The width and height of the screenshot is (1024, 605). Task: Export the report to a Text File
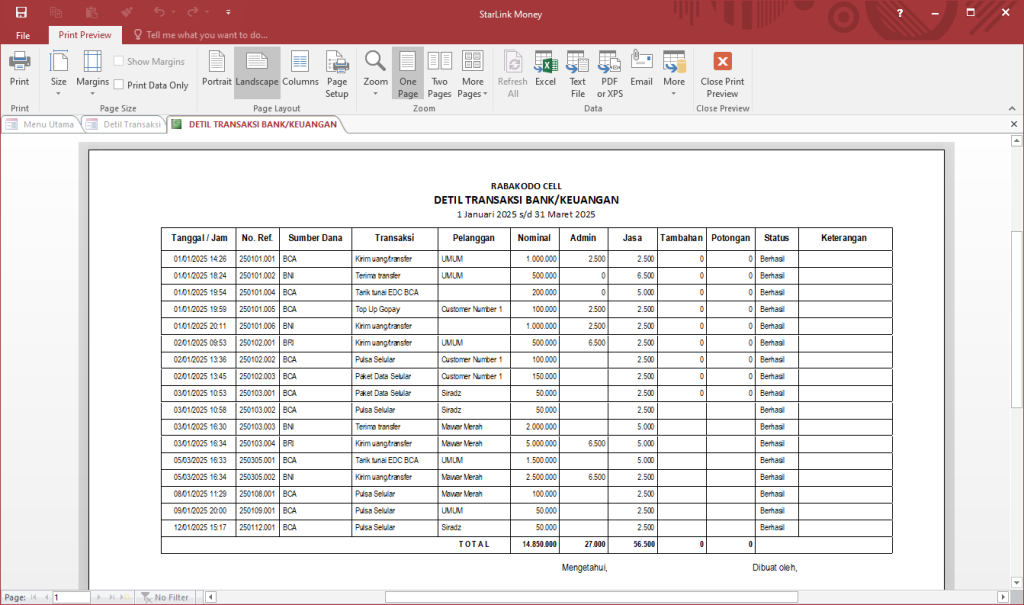(577, 74)
